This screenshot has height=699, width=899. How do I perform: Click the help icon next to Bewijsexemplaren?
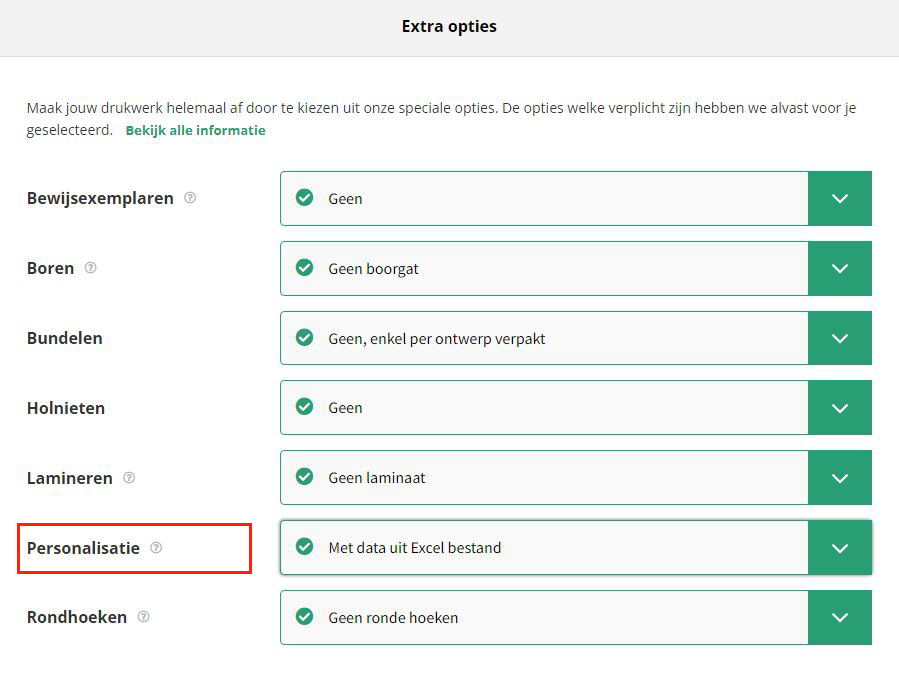tap(190, 198)
